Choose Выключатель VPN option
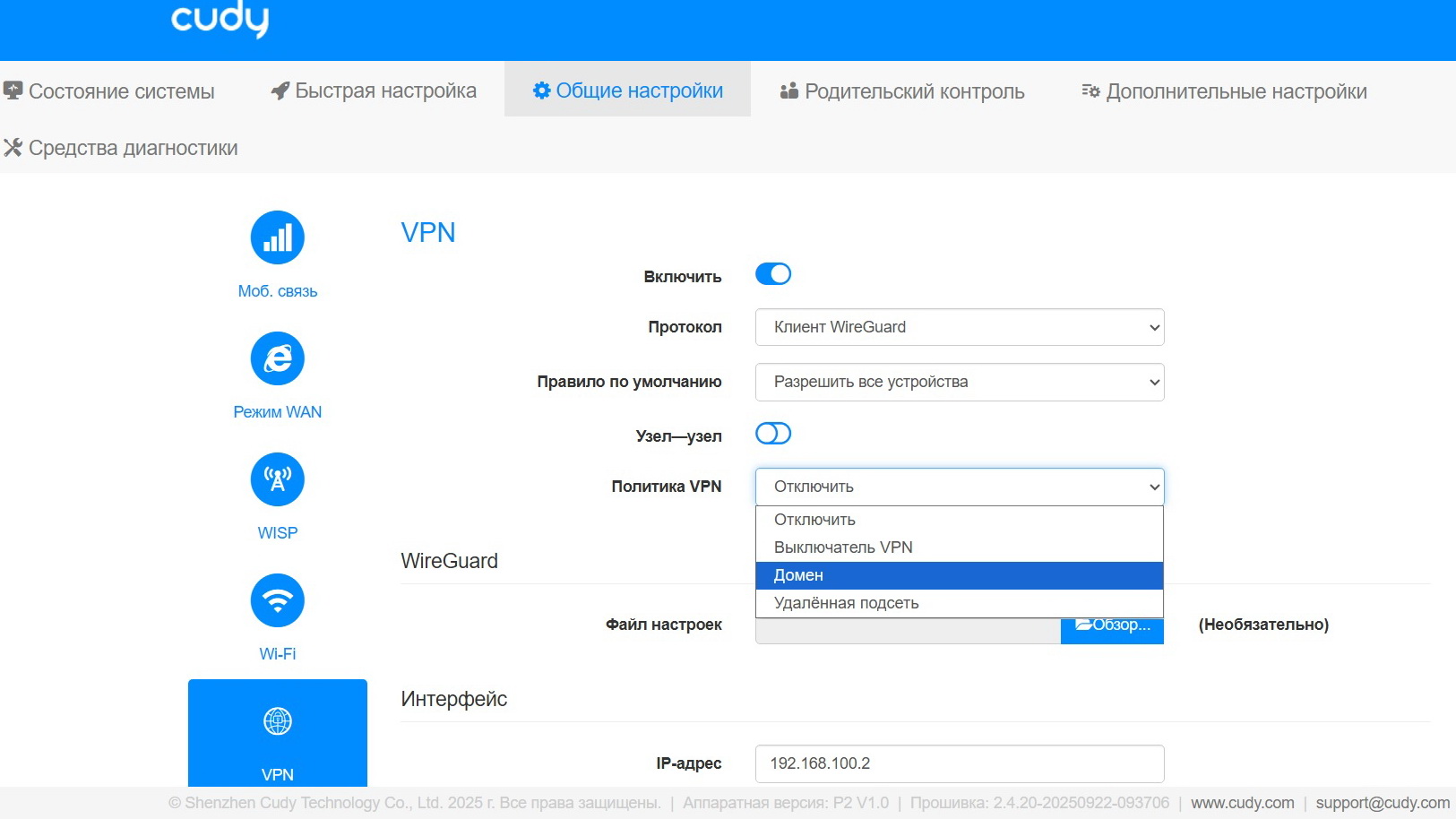1456x819 pixels. click(960, 547)
